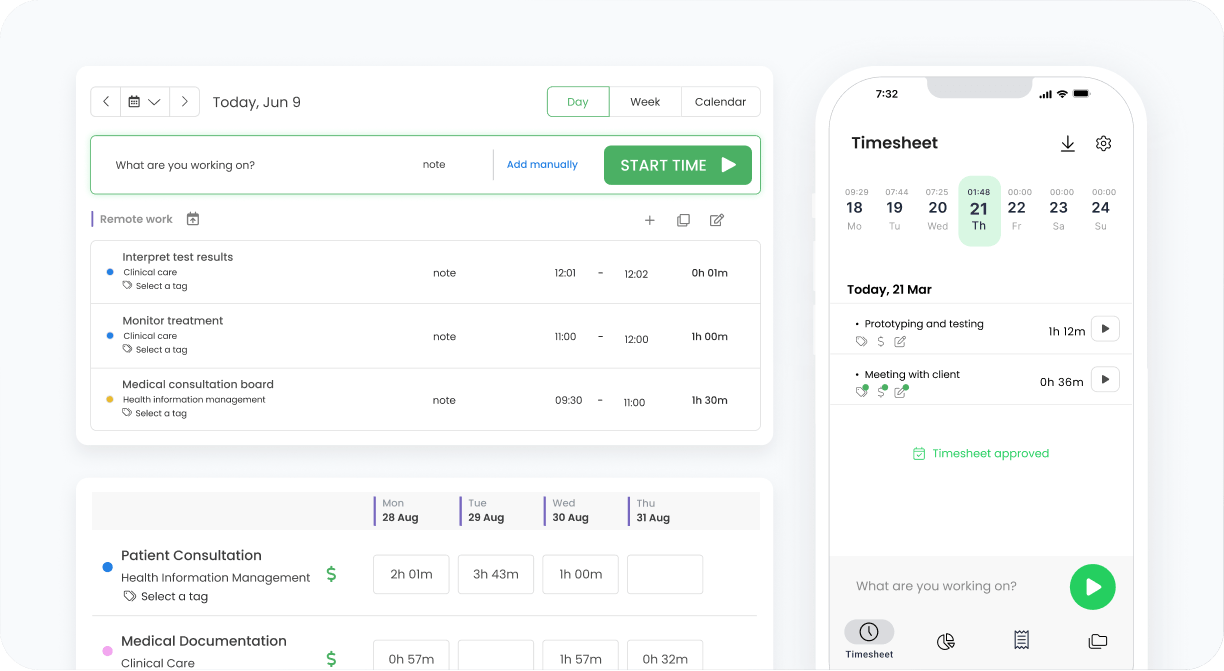
Task: Click the Add manually link
Action: click(x=542, y=165)
